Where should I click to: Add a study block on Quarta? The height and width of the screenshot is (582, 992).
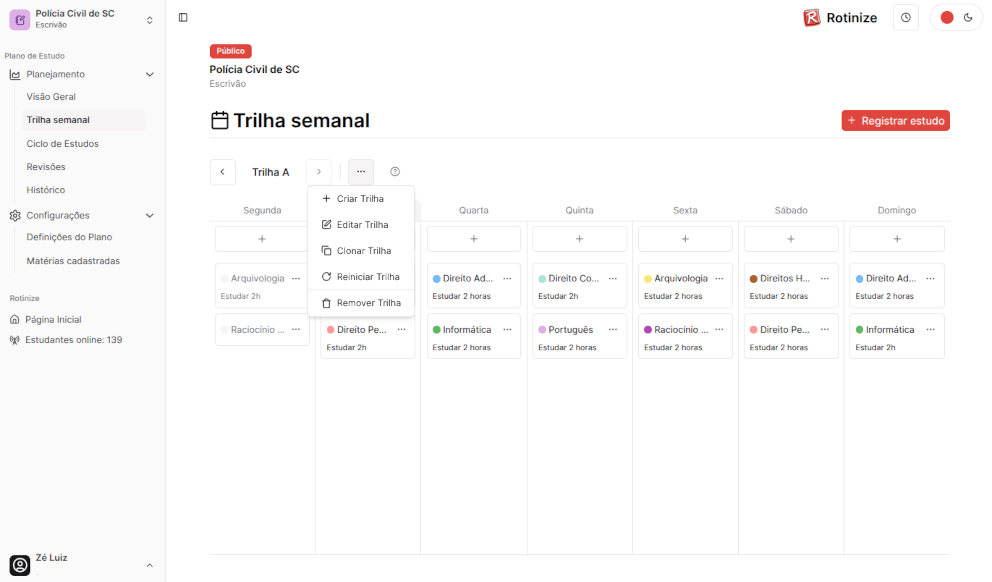point(474,239)
